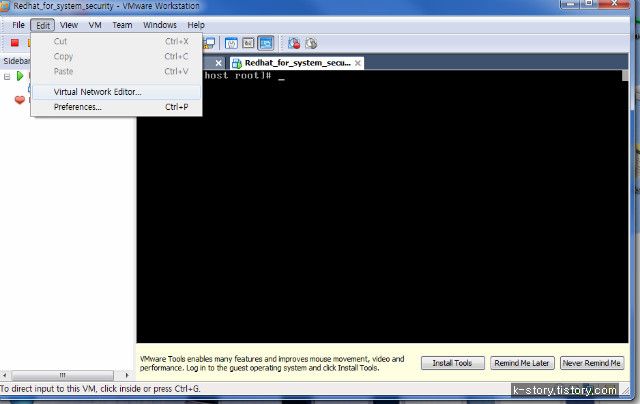Click the record capture icon with red dot
The height and width of the screenshot is (404, 640).
(x=294, y=43)
